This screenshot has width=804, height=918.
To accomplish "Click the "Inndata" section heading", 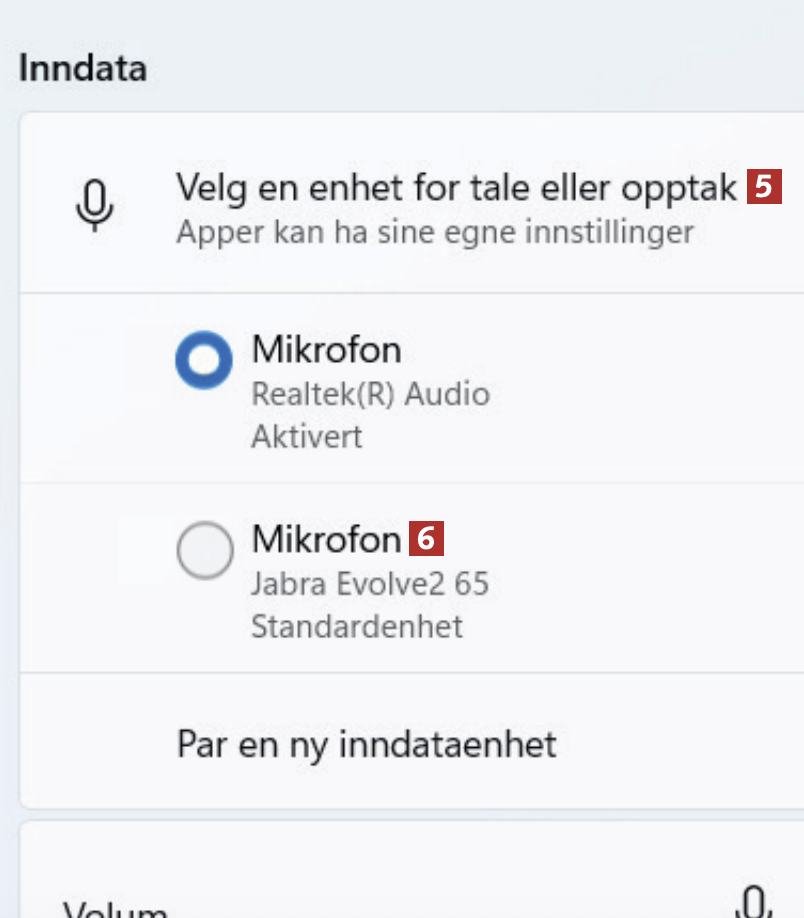I will pos(83,69).
